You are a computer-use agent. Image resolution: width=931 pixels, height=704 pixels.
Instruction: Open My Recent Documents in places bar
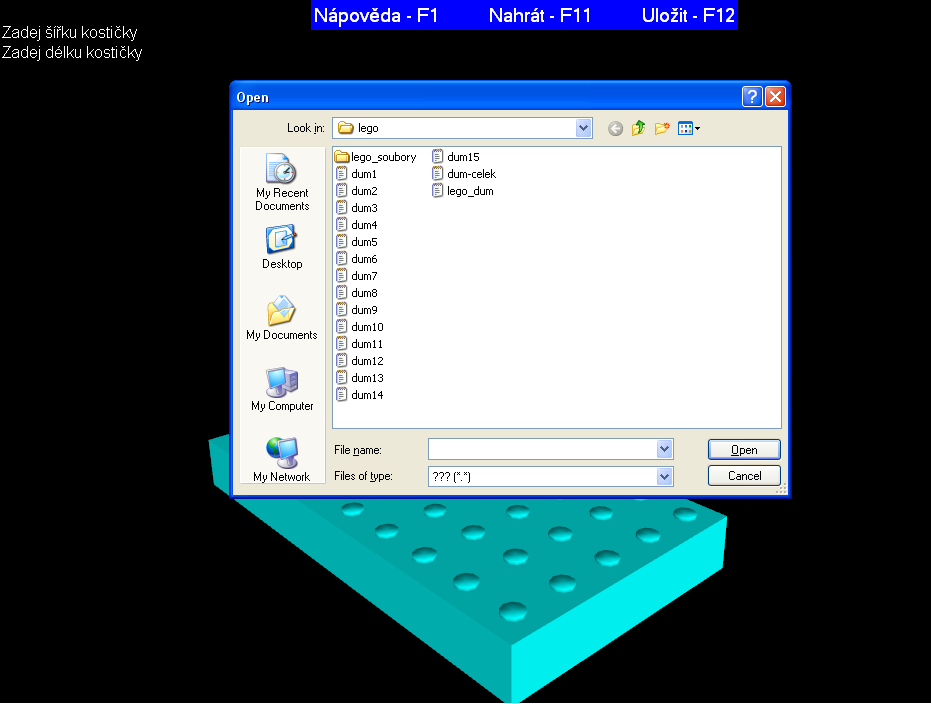[x=281, y=181]
